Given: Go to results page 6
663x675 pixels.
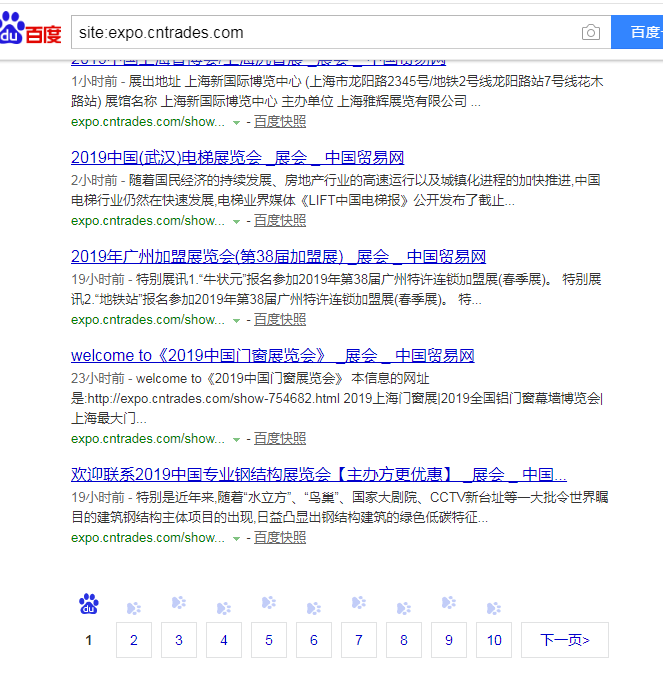Looking at the screenshot, I should 314,640.
